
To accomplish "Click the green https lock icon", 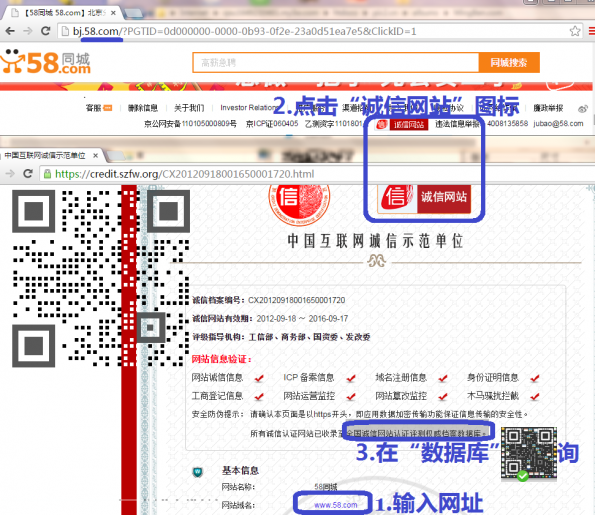I will [x=47, y=174].
